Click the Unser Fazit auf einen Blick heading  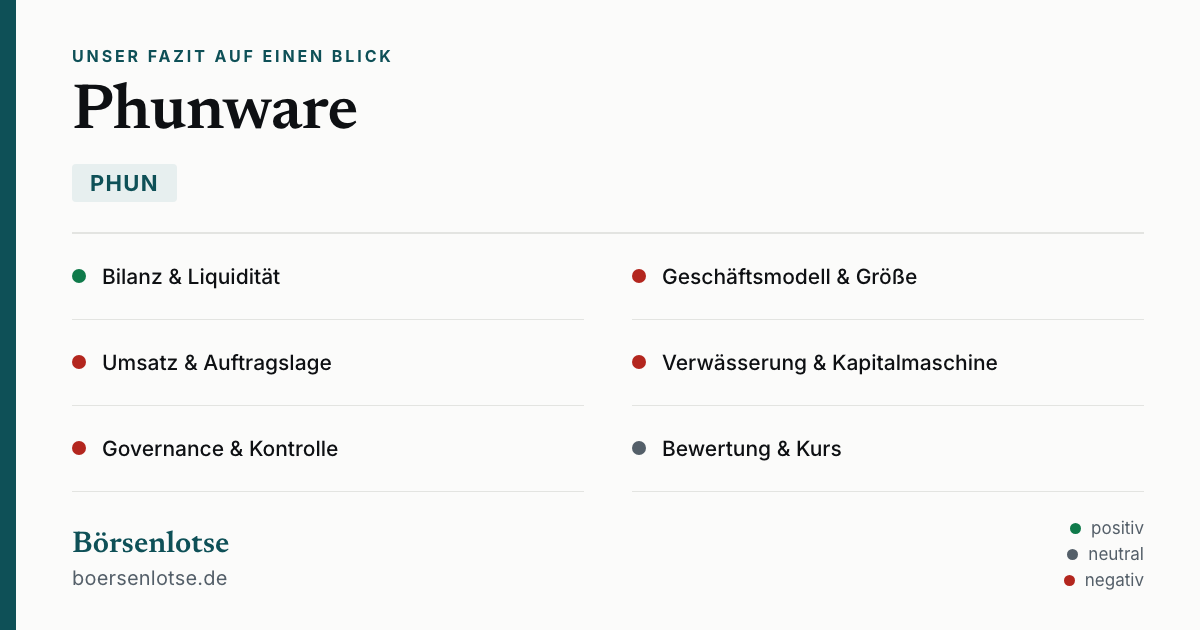pos(232,57)
